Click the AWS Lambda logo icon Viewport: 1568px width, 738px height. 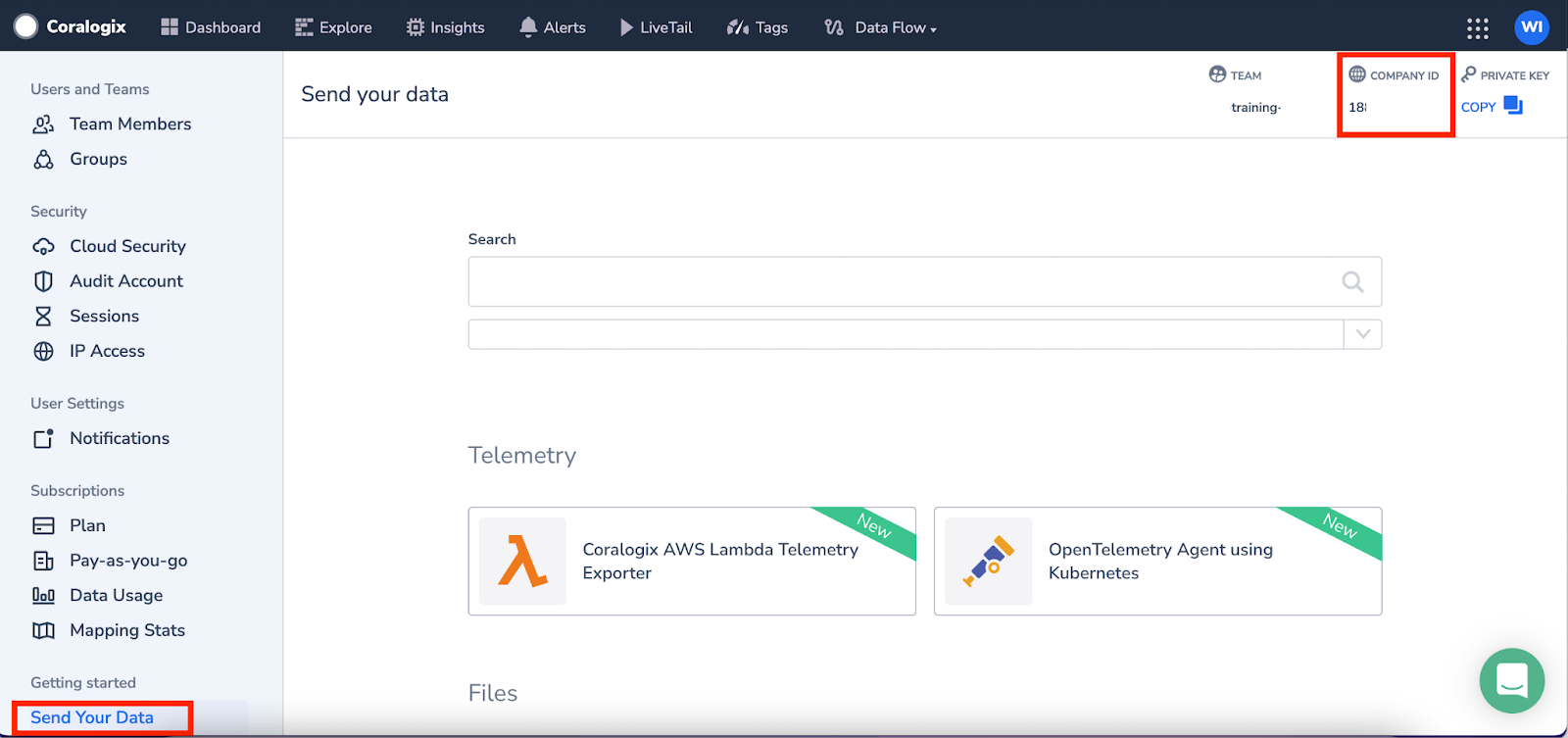click(522, 561)
